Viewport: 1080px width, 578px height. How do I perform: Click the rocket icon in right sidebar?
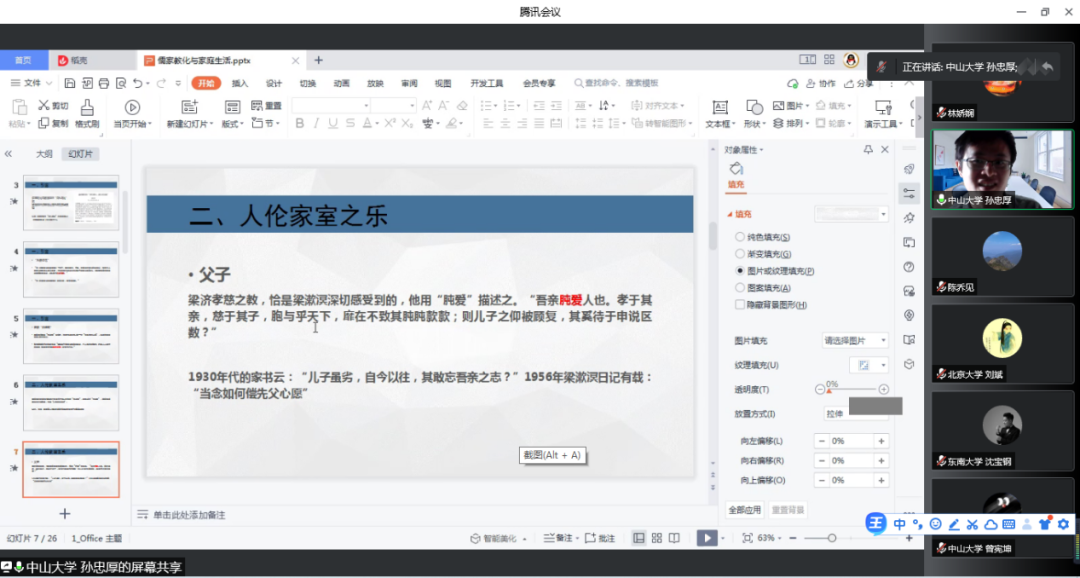tap(909, 169)
